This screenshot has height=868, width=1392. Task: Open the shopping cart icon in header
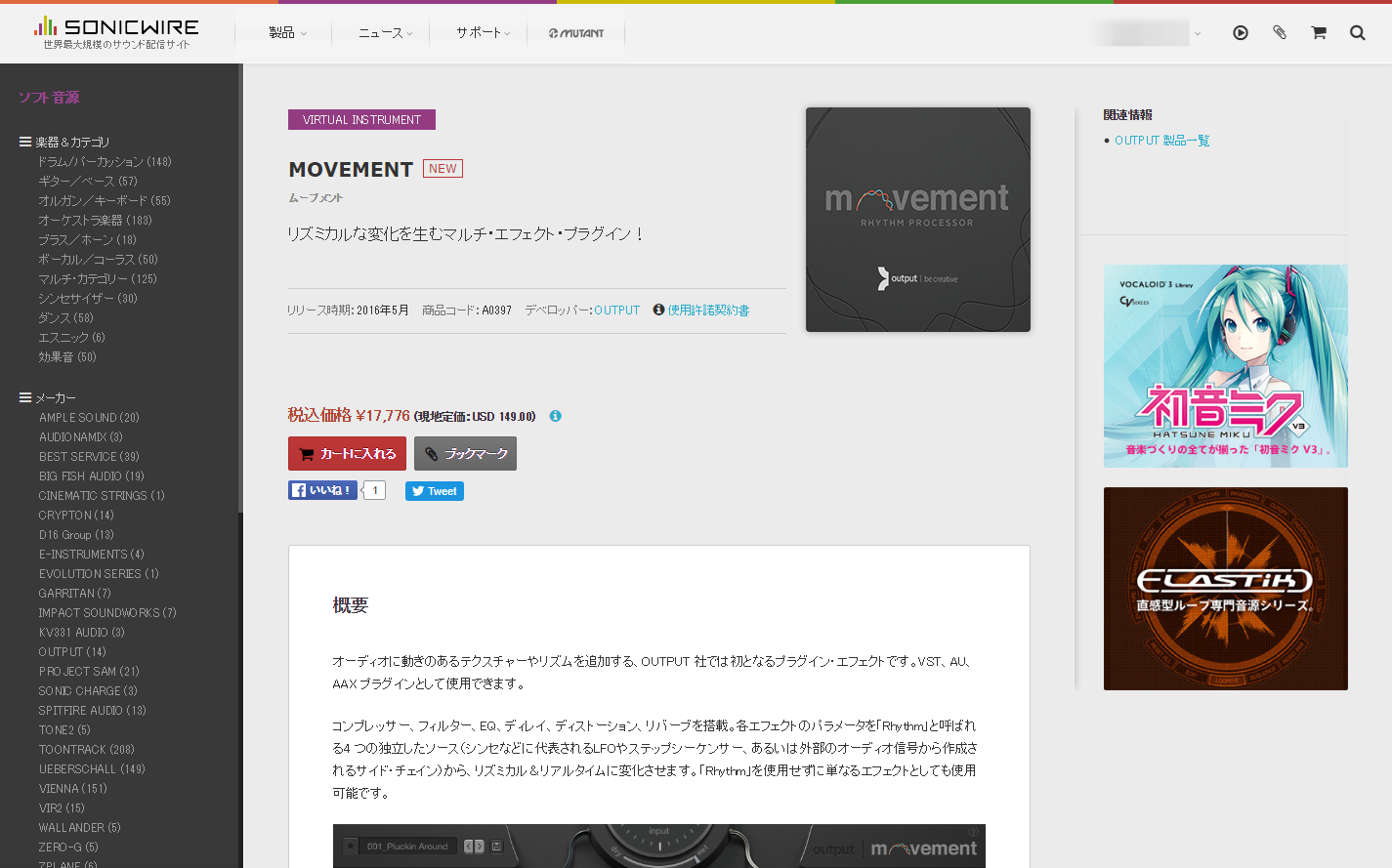pyautogui.click(x=1319, y=33)
